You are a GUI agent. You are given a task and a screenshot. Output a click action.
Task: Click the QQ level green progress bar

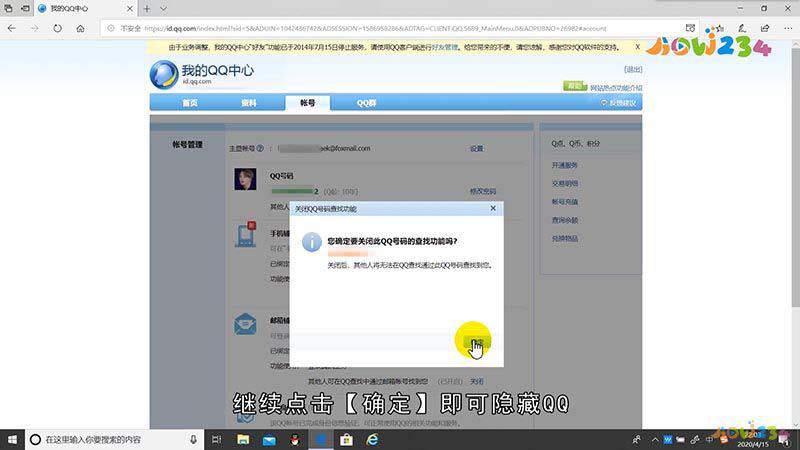point(293,191)
